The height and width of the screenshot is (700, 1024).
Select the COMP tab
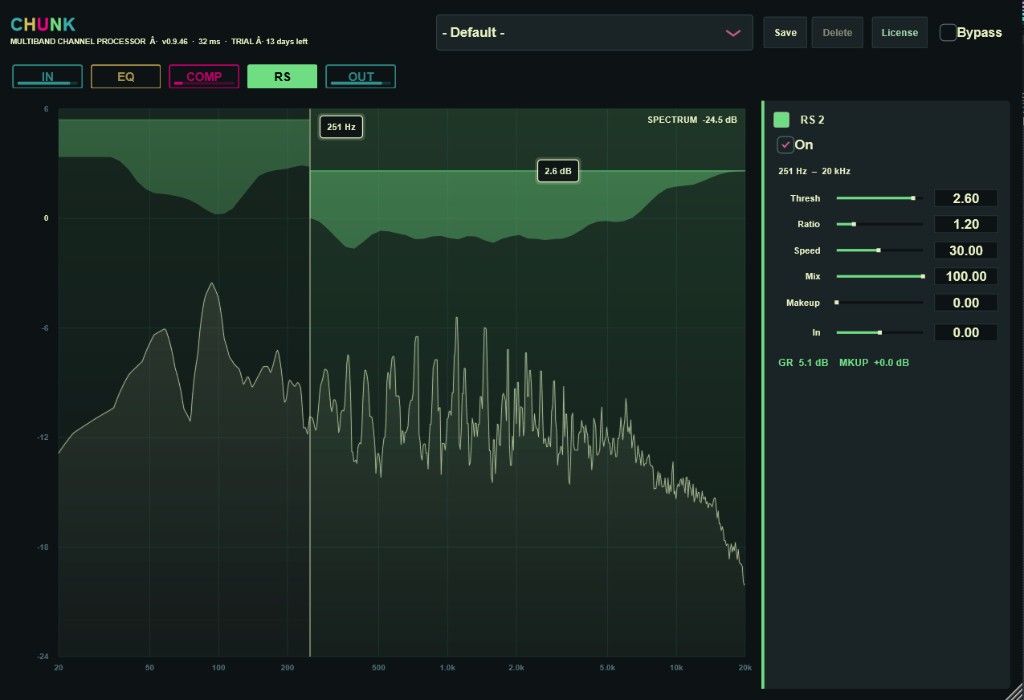point(204,76)
